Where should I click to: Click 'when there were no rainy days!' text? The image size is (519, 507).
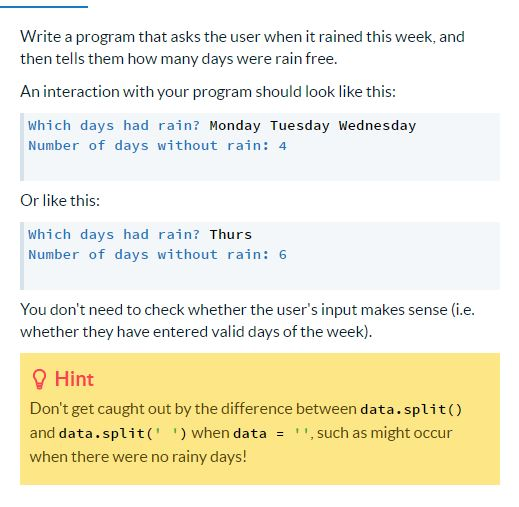(x=138, y=457)
